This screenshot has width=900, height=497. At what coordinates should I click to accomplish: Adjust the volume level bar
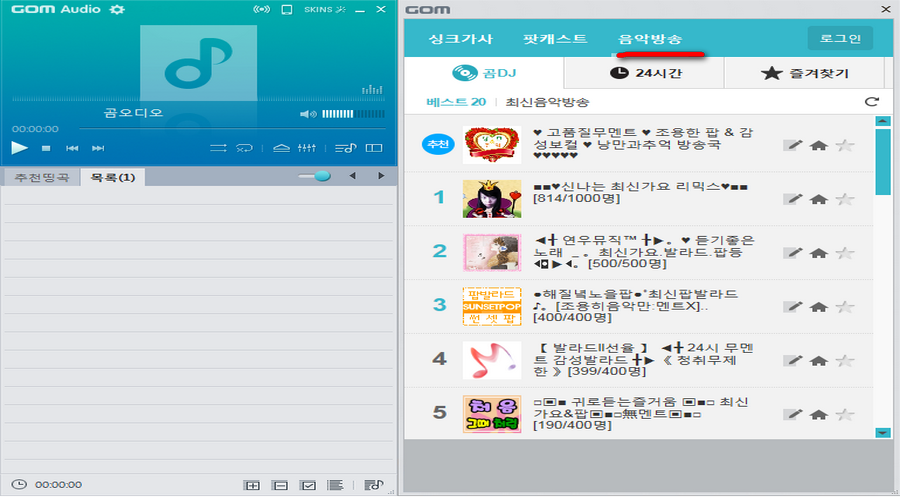pos(353,114)
